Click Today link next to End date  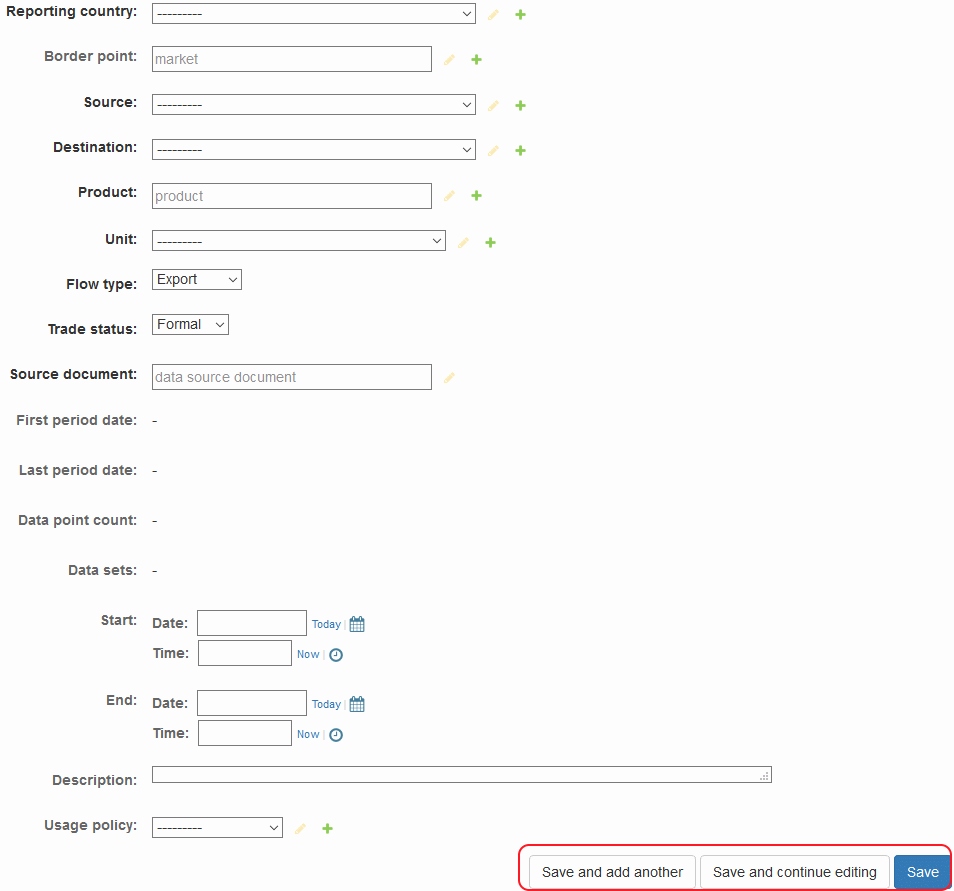pyautogui.click(x=326, y=704)
